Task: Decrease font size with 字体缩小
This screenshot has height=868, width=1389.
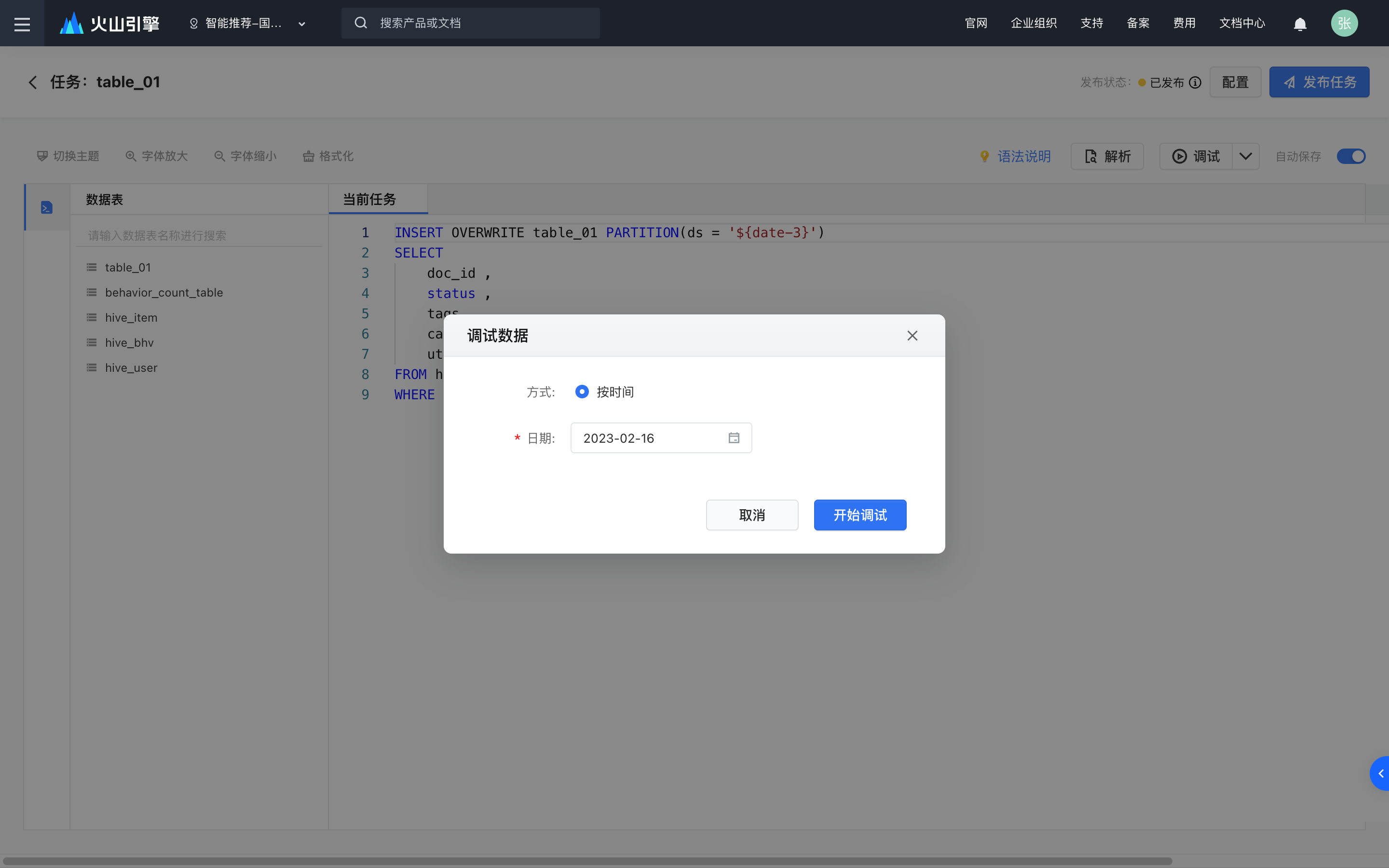Action: click(245, 156)
